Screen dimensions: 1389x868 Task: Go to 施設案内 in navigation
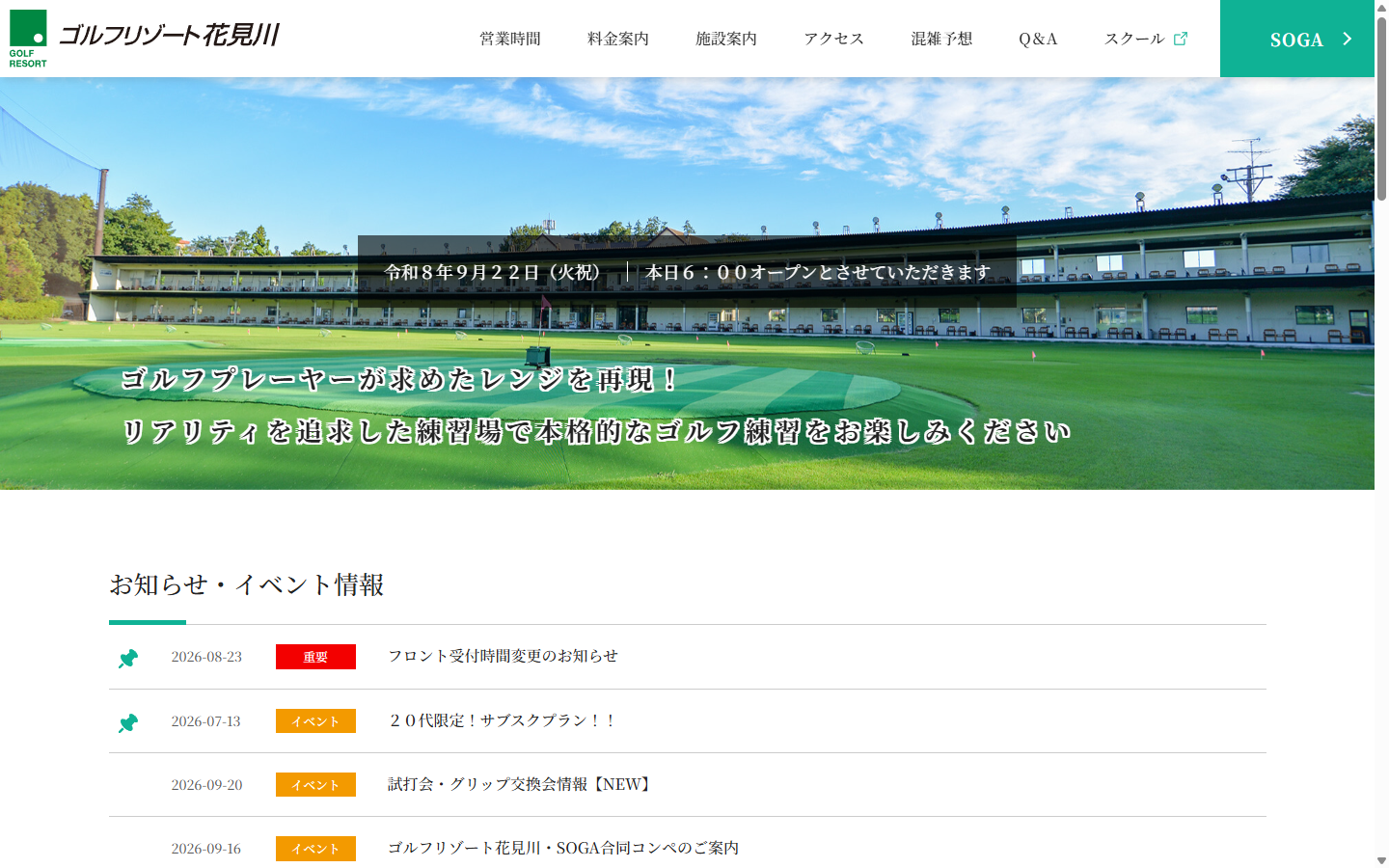(726, 39)
